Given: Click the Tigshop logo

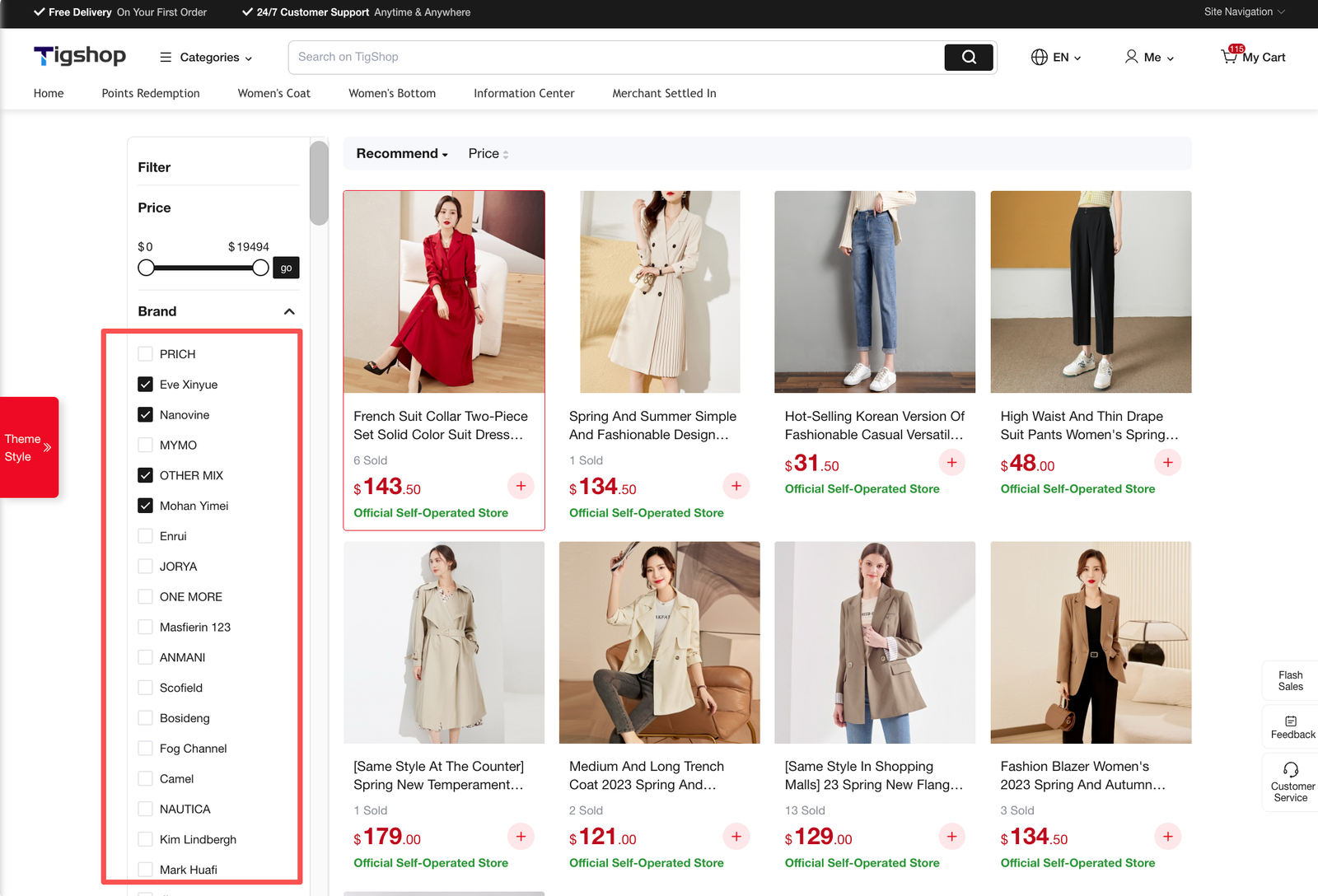Looking at the screenshot, I should tap(80, 56).
